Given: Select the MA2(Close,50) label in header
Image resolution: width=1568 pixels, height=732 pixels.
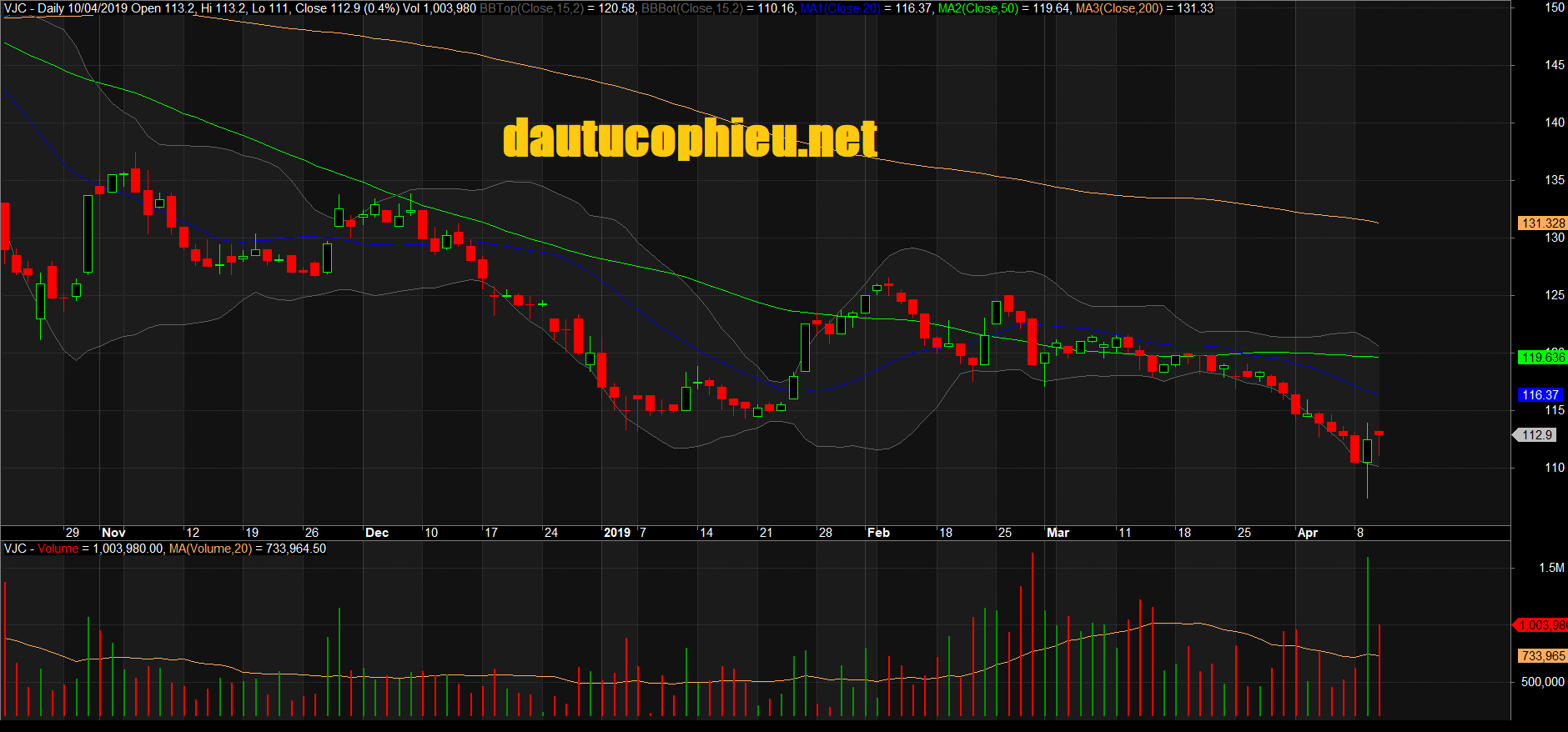Looking at the screenshot, I should [x=977, y=8].
